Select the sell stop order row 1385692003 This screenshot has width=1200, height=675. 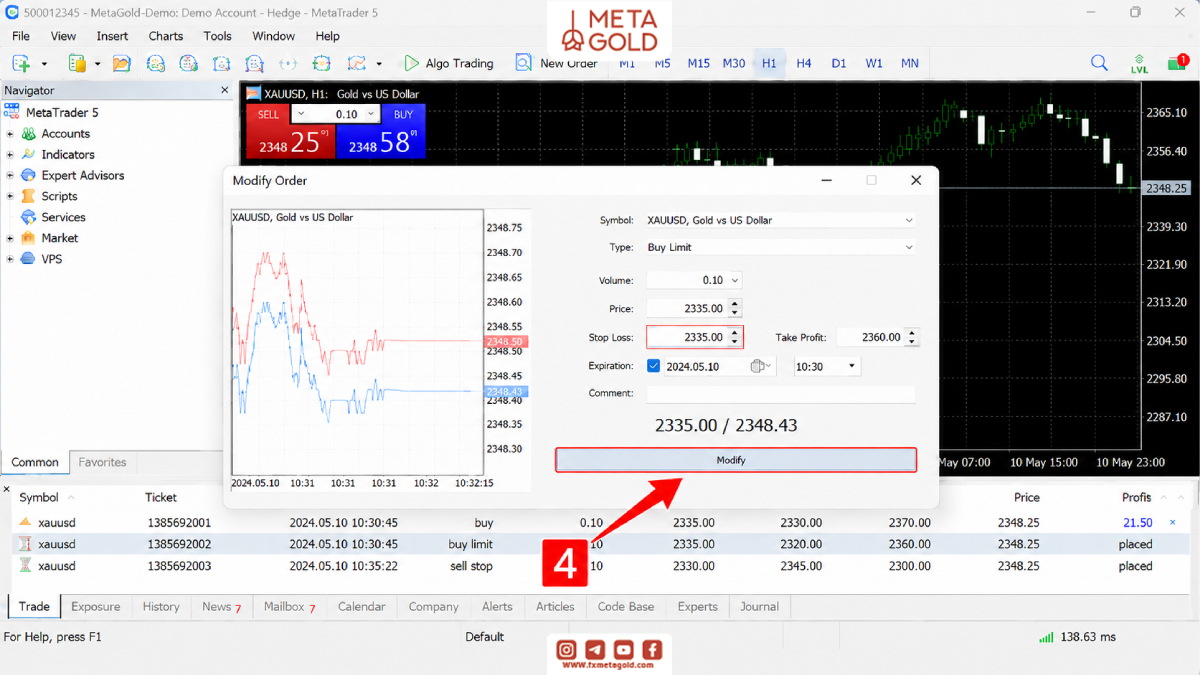point(596,565)
